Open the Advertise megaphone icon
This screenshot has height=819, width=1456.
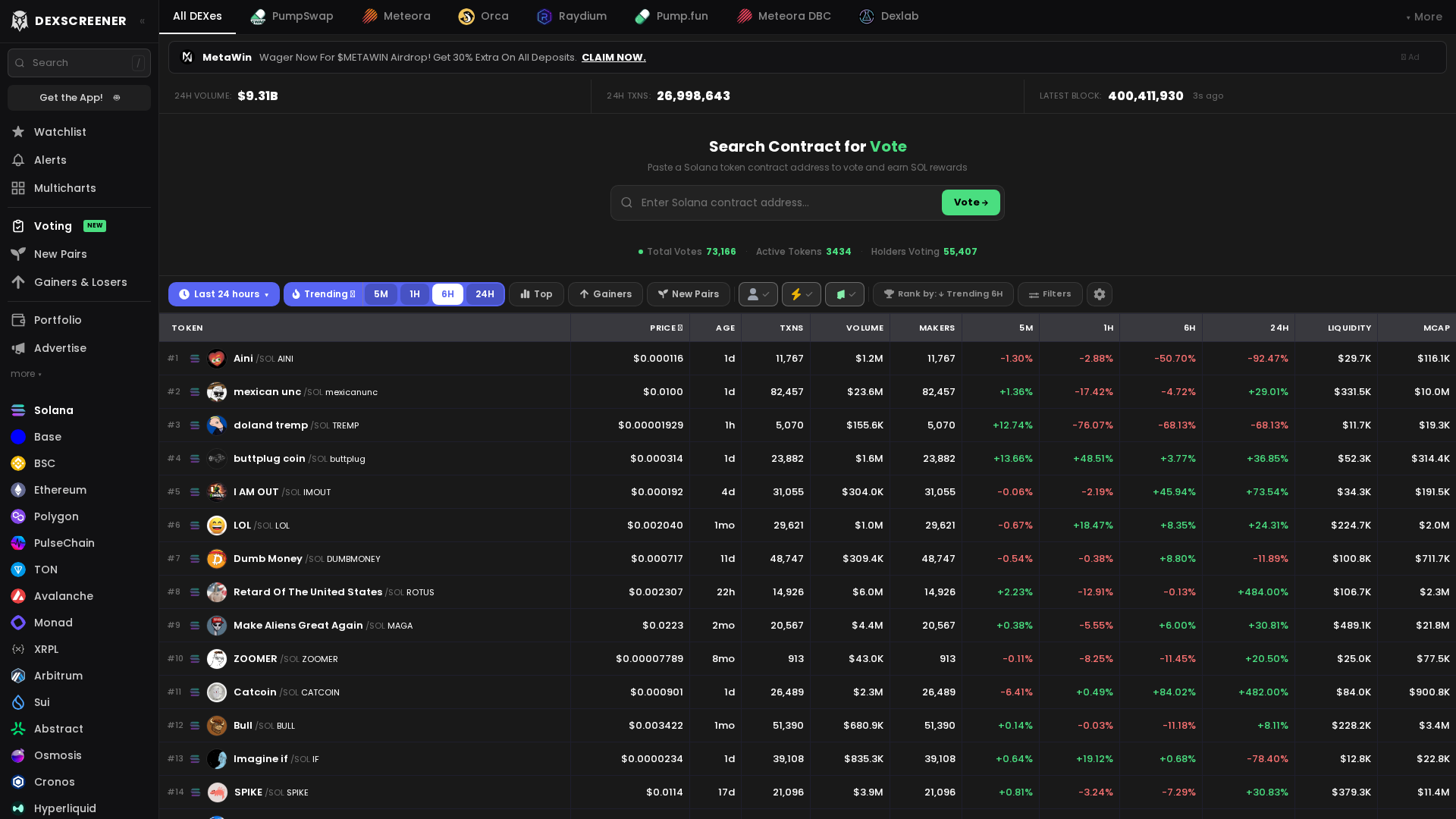pos(18,348)
